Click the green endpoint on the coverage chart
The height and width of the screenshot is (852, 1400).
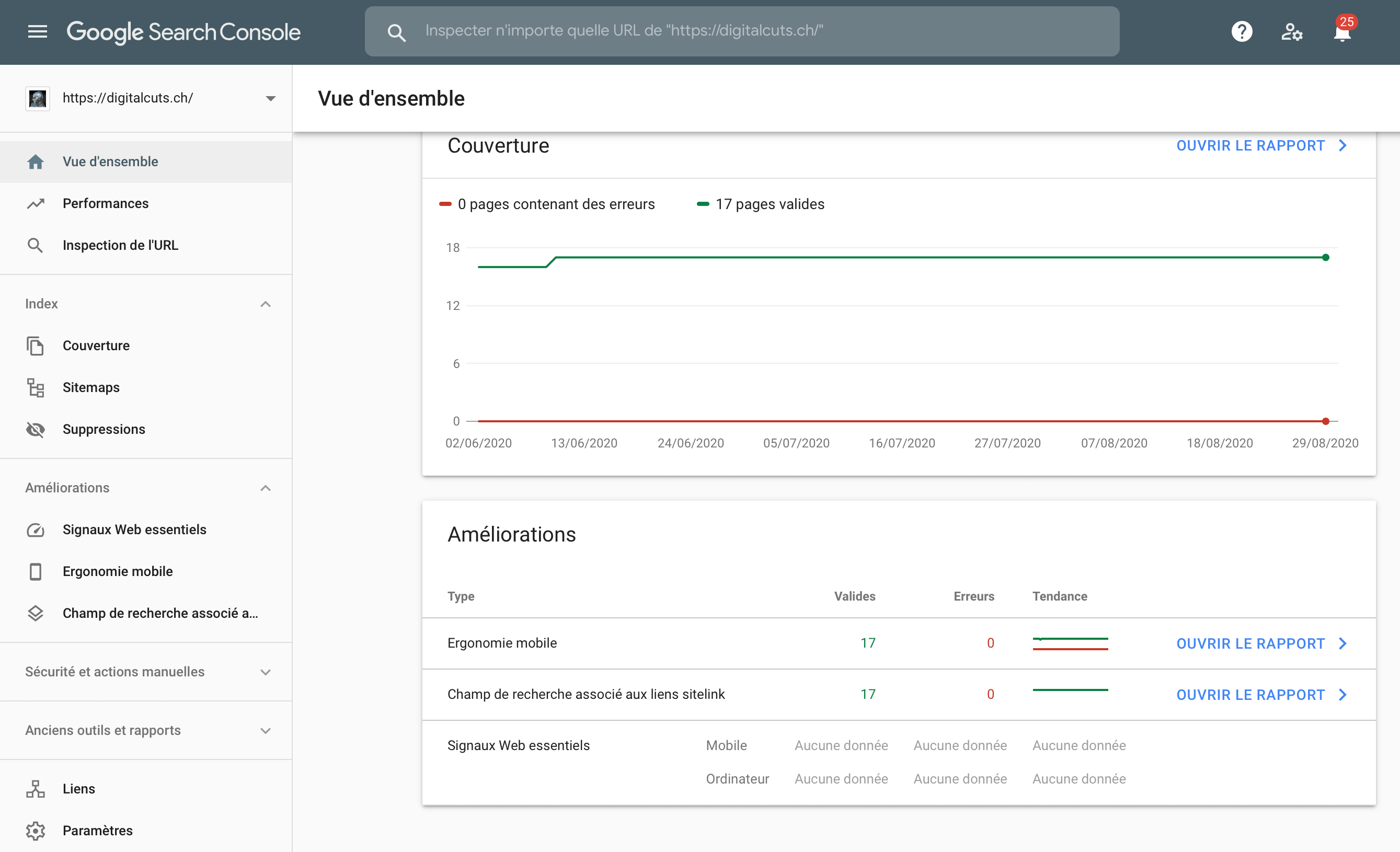click(1326, 257)
